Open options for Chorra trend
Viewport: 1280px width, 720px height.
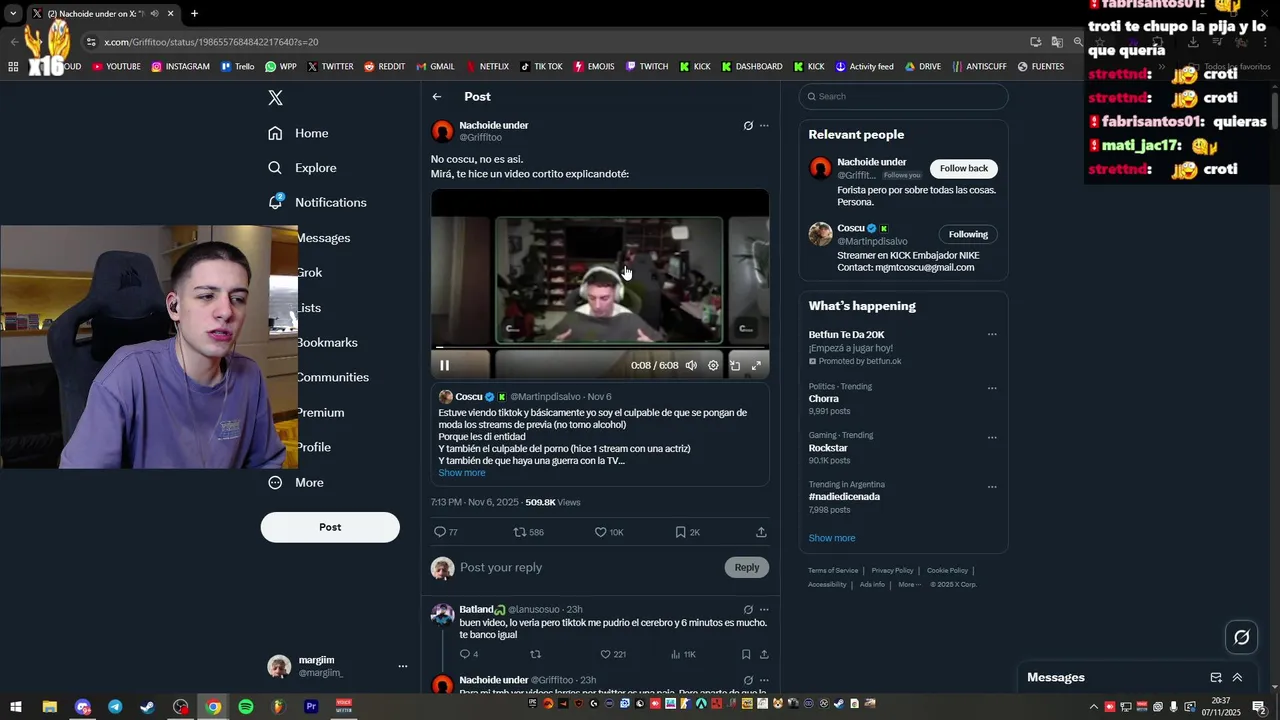tap(992, 388)
